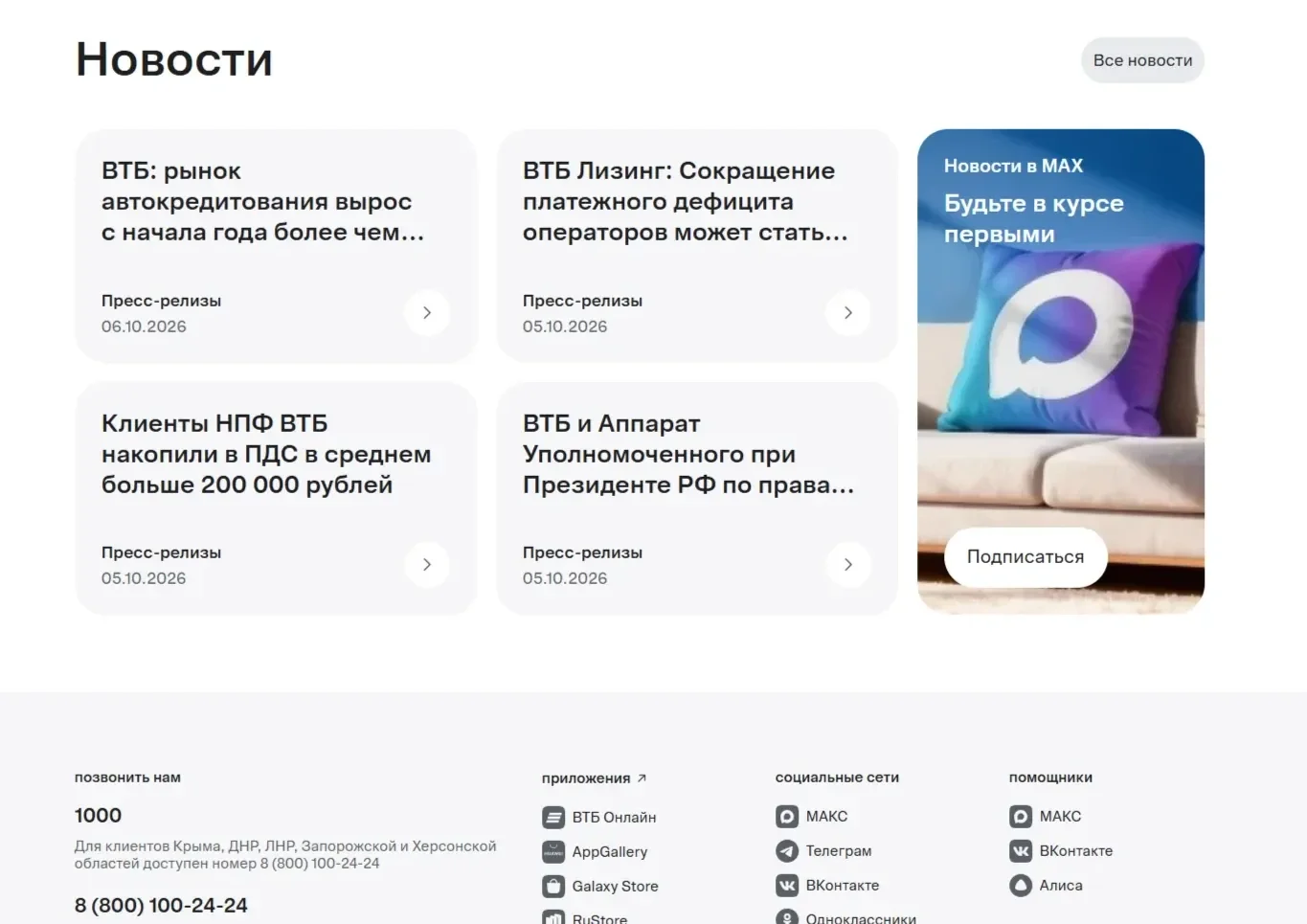Click the МАКС icon under помощники
The width and height of the screenshot is (1307, 924).
point(1021,816)
